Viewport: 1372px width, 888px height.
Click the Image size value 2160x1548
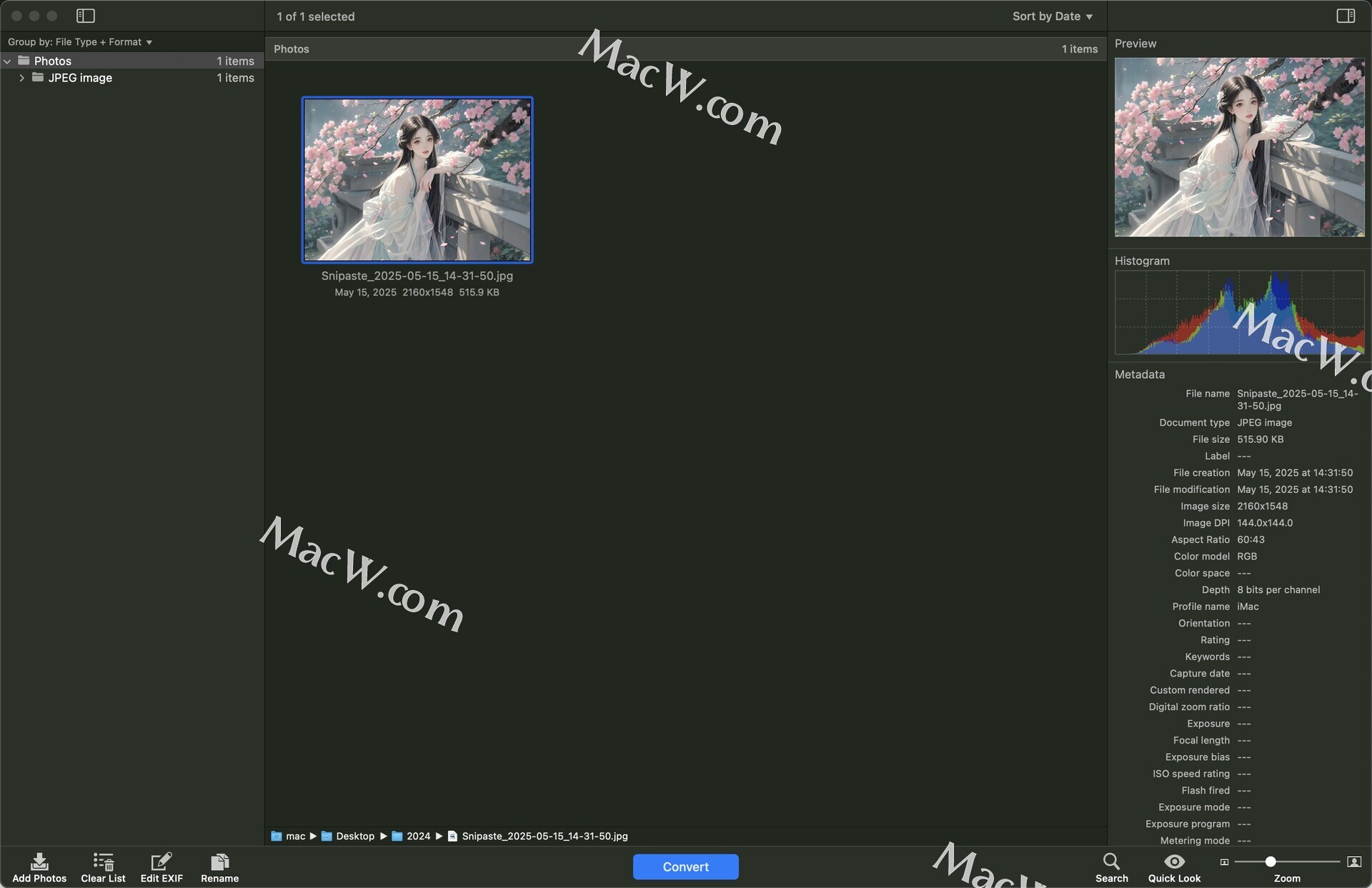tap(1262, 506)
